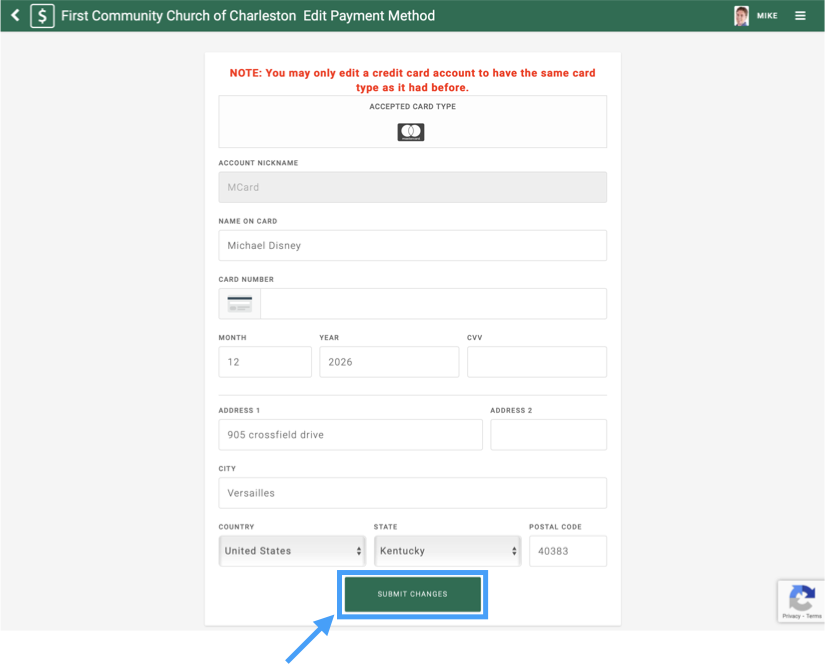The image size is (825, 664).
Task: Focus the Address 1 input
Action: point(350,435)
